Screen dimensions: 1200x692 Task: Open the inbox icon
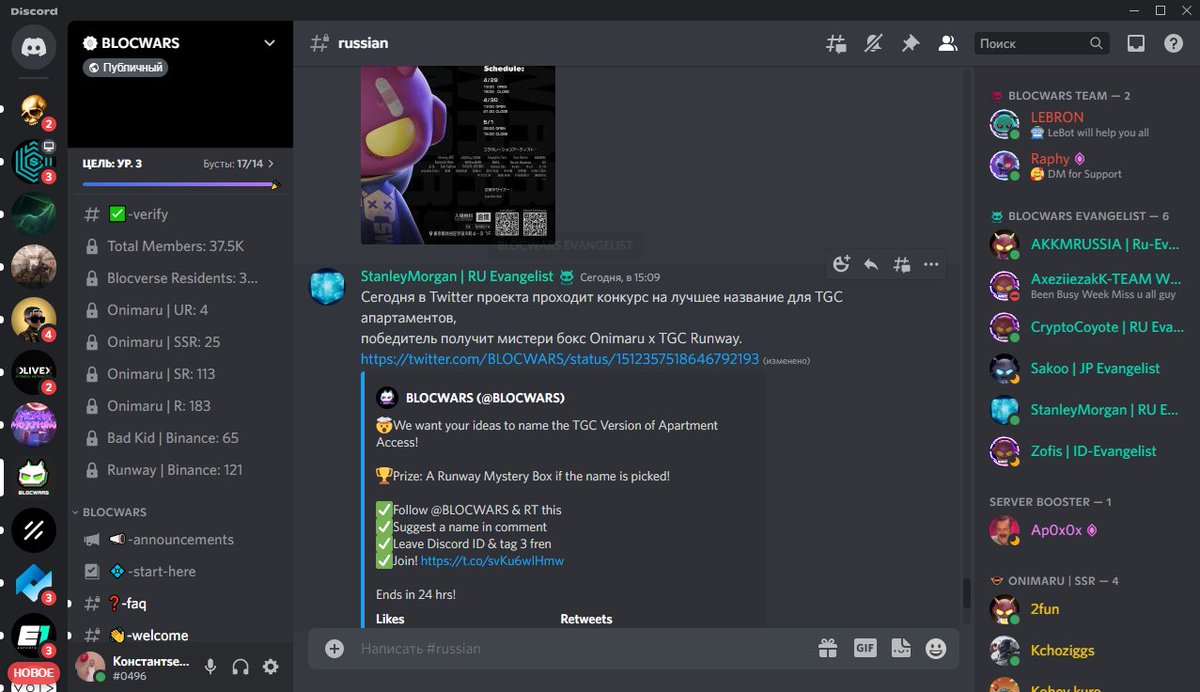[x=1136, y=43]
